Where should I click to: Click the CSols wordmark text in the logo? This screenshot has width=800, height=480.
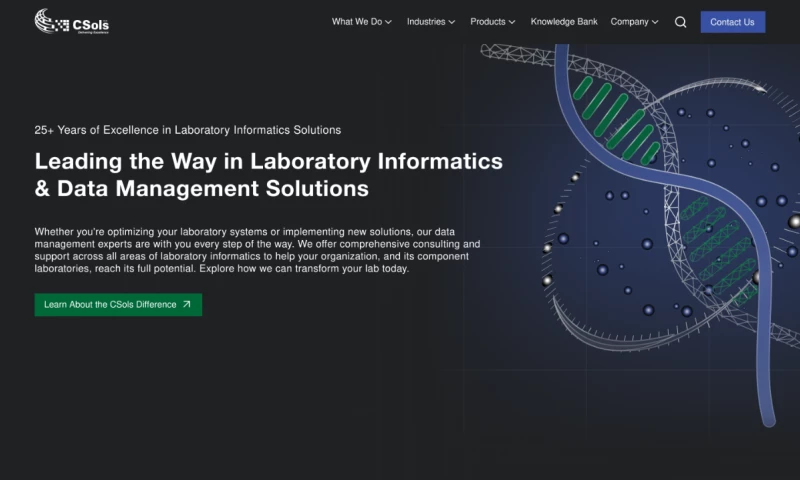(90, 23)
